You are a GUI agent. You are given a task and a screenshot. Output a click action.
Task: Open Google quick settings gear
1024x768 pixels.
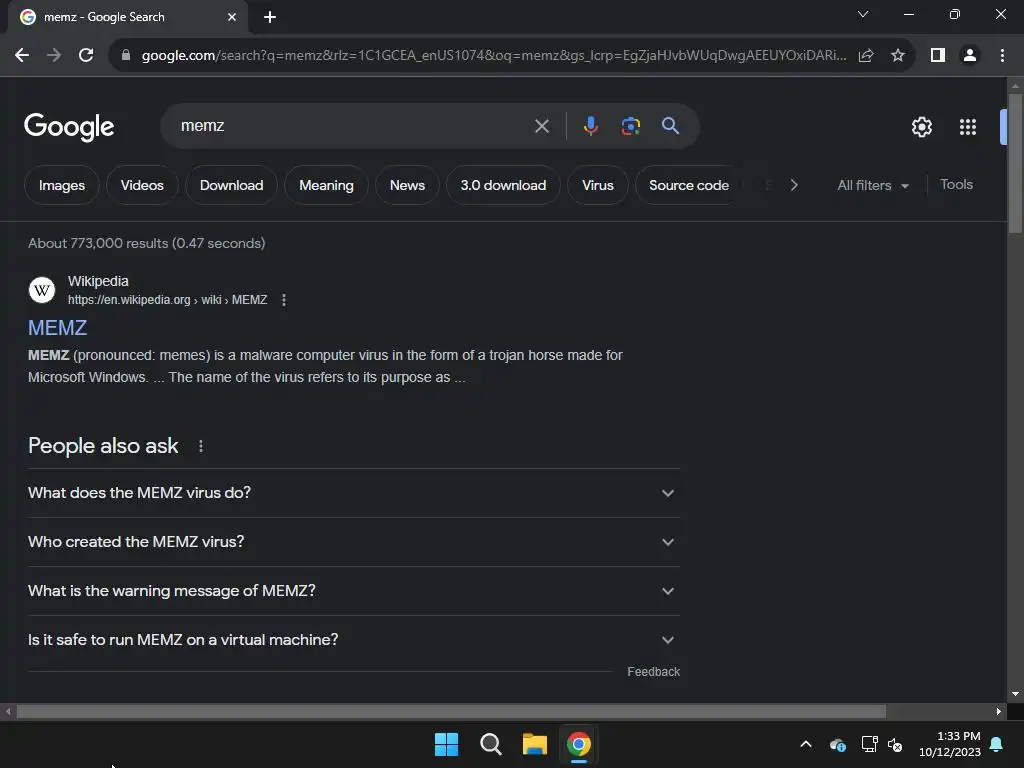tap(921, 127)
